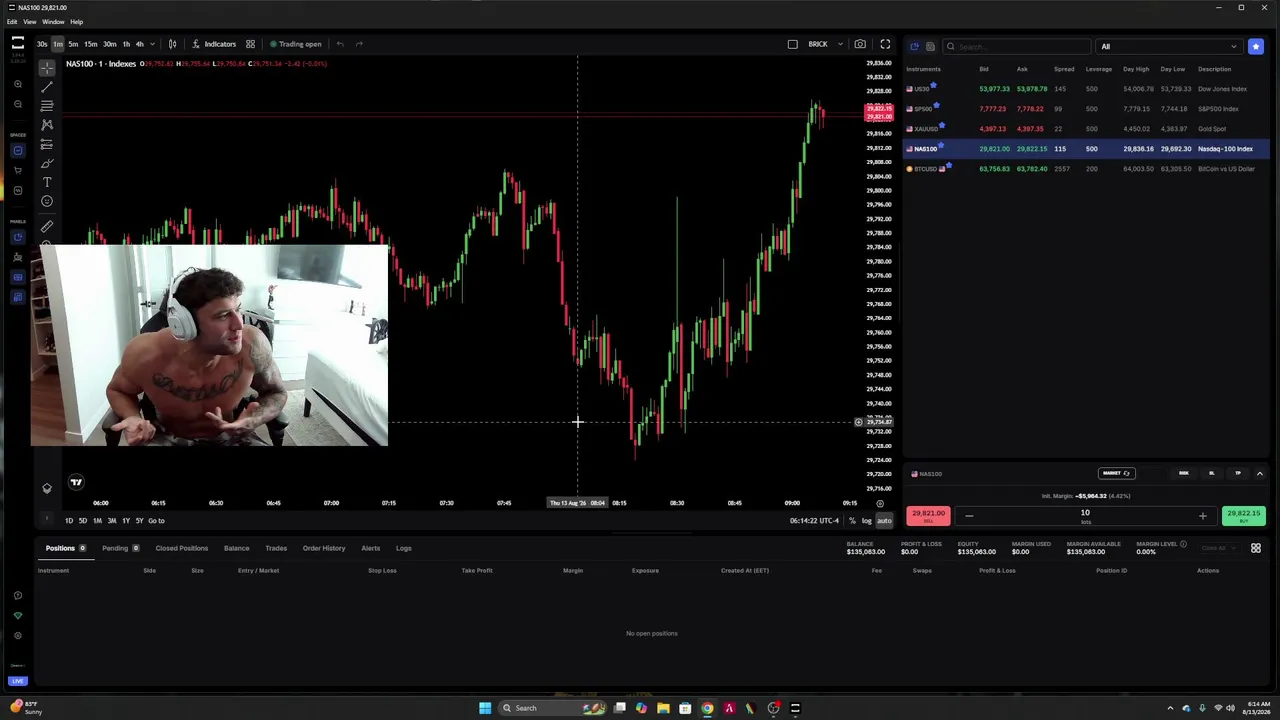Viewport: 1280px width, 720px height.
Task: Click the zoom out magnifier icon
Action: point(18,104)
